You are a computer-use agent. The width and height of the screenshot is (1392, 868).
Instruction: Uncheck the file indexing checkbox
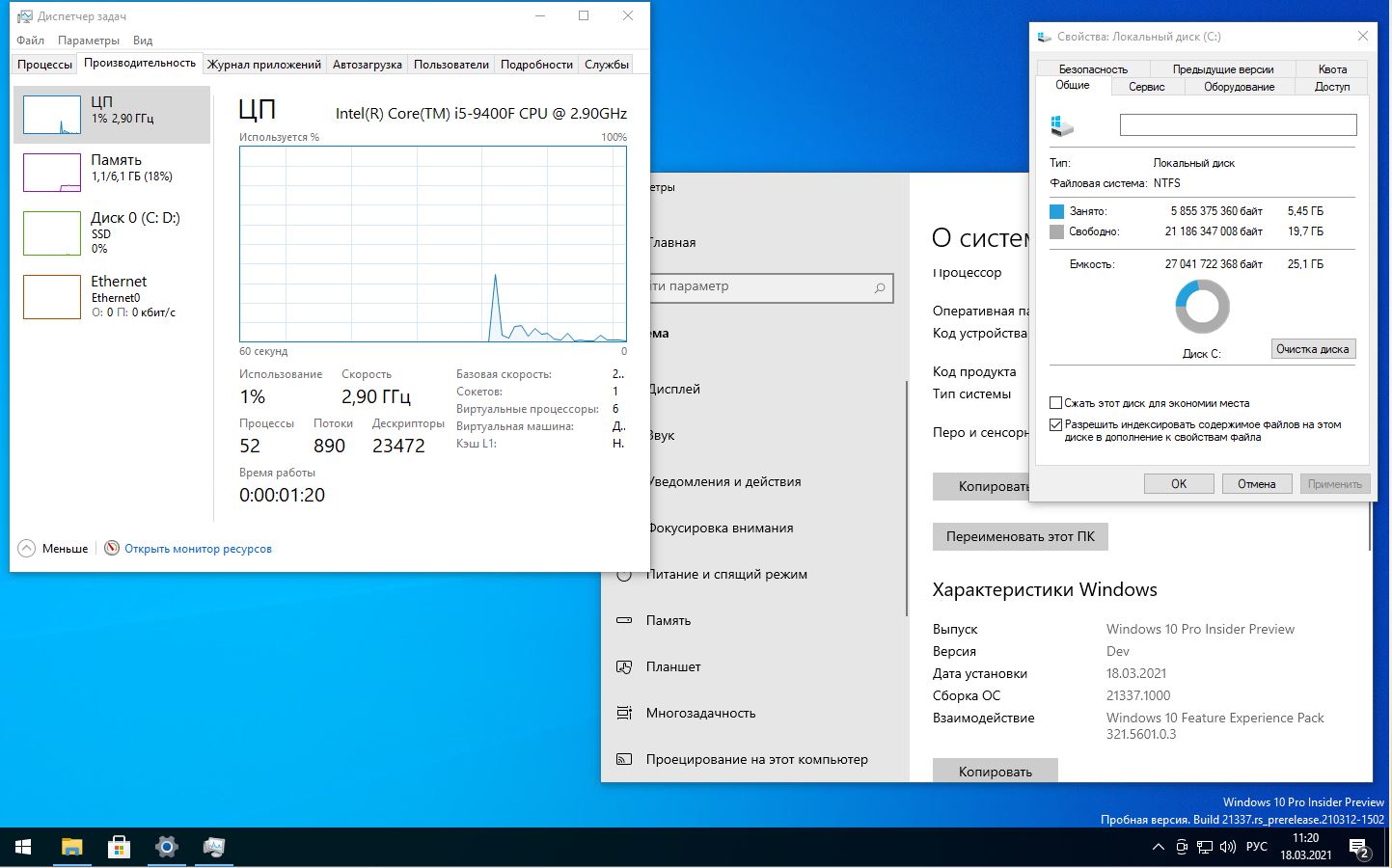[1055, 424]
